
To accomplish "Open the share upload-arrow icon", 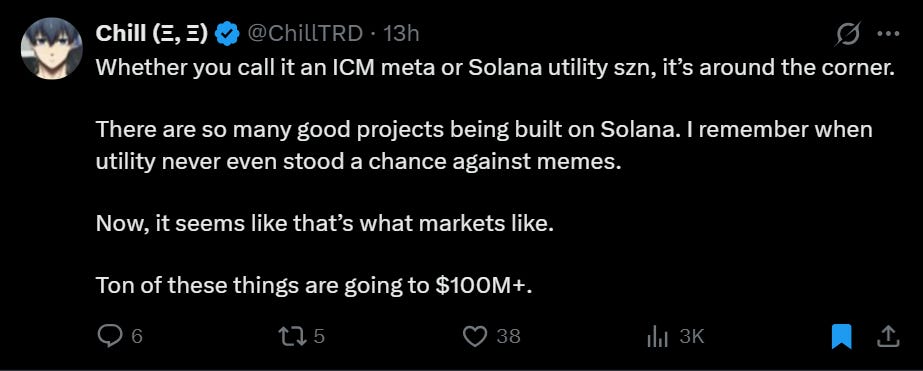I will click(x=888, y=336).
